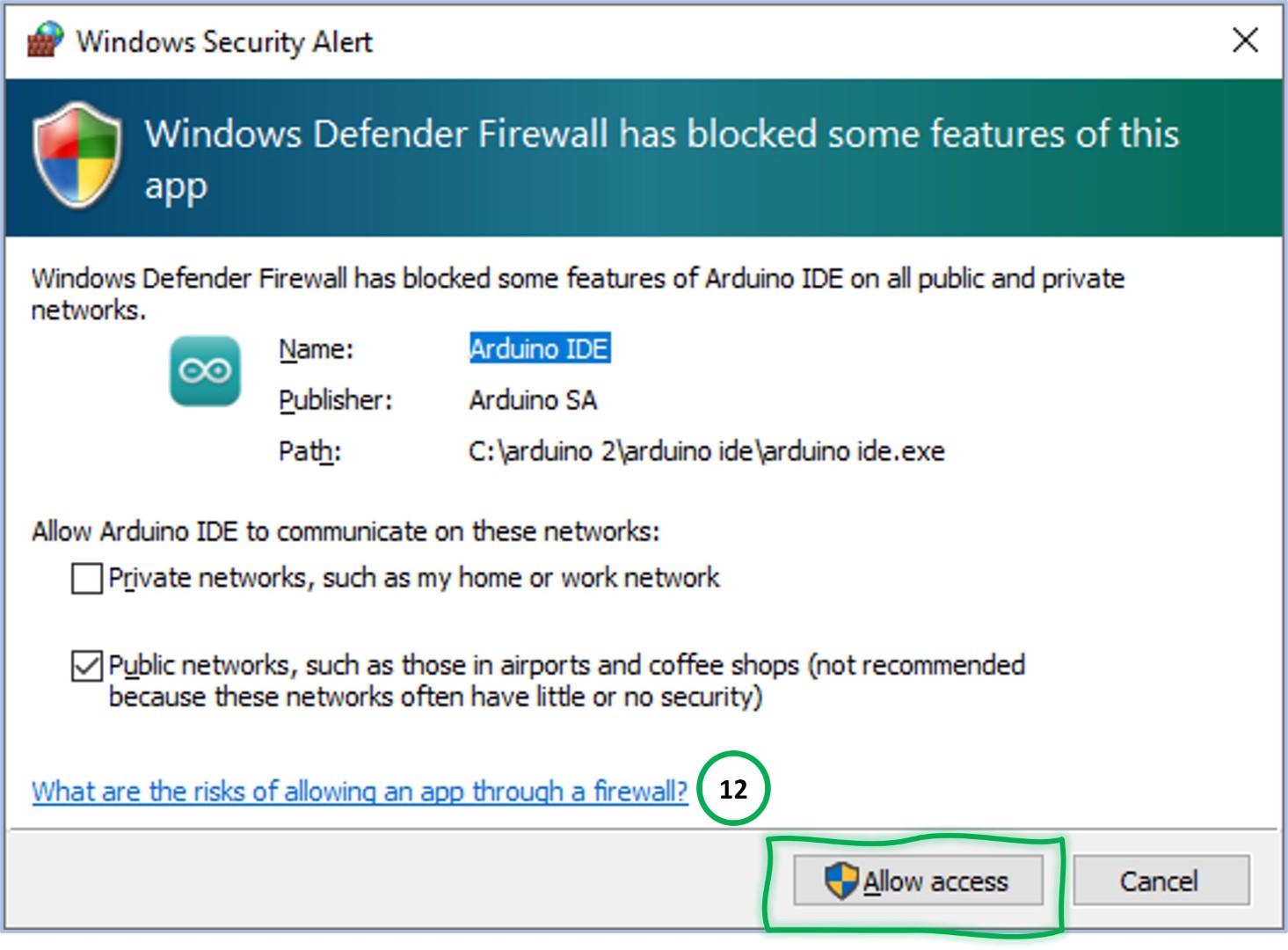This screenshot has height=950, width=1288.
Task: Click the circled step number 12 annotation
Action: point(733,788)
